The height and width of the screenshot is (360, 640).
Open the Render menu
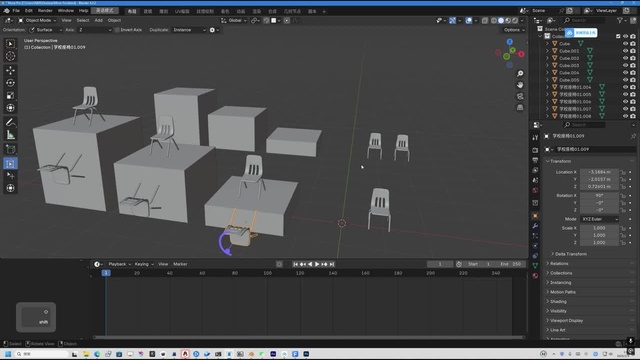(x=45, y=11)
